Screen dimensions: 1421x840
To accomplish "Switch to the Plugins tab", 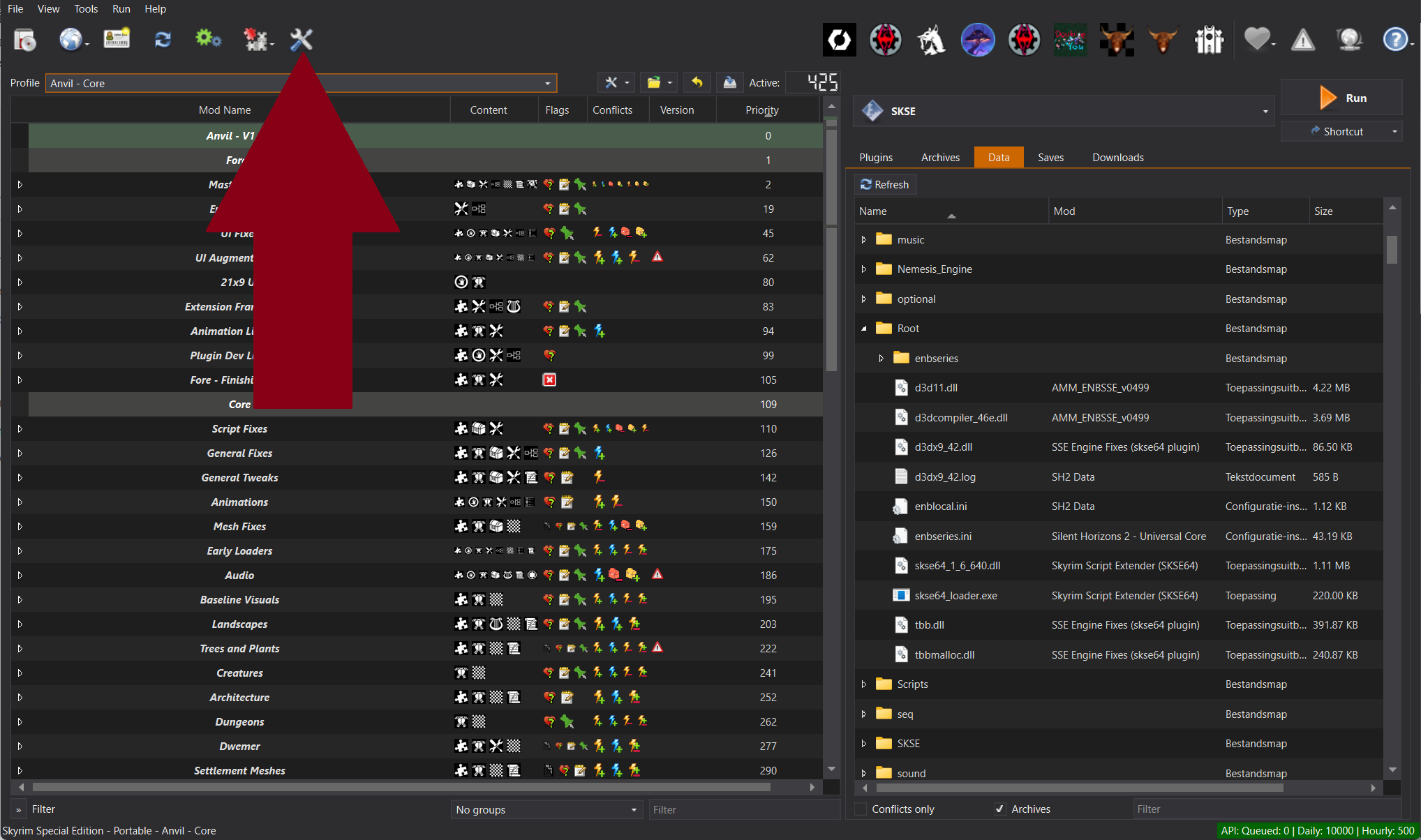I will click(875, 157).
